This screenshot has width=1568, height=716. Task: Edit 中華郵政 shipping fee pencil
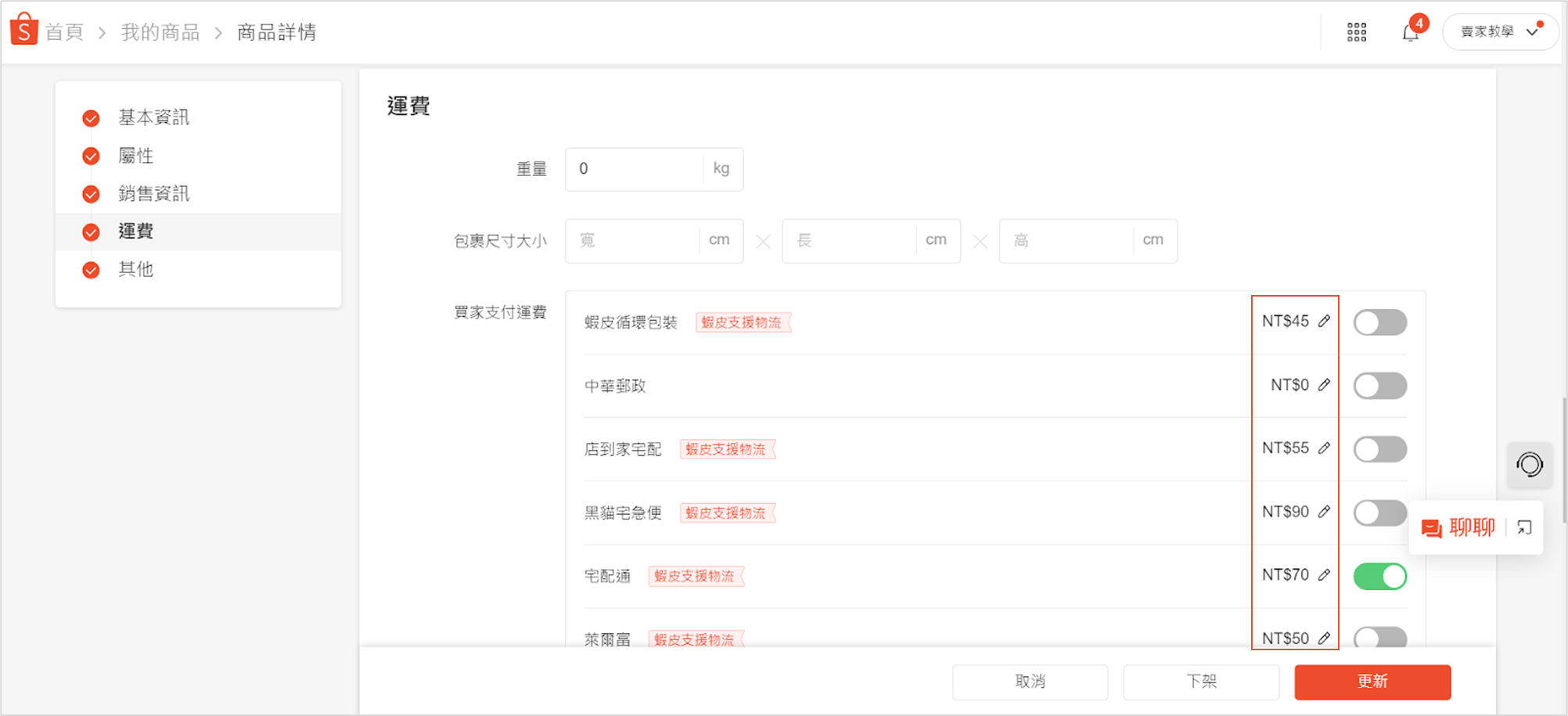(1324, 385)
